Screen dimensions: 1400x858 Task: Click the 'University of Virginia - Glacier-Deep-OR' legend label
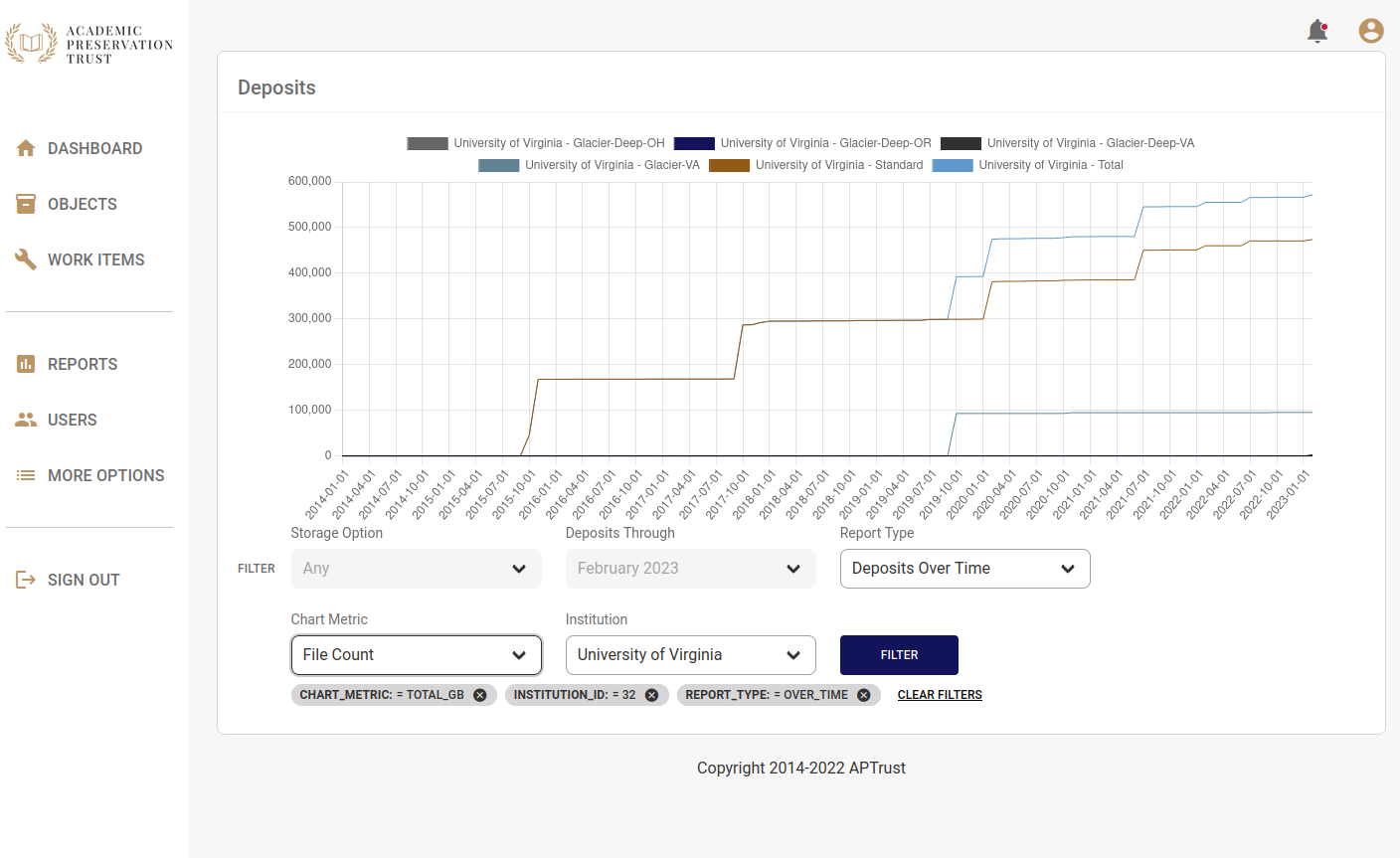tap(826, 143)
